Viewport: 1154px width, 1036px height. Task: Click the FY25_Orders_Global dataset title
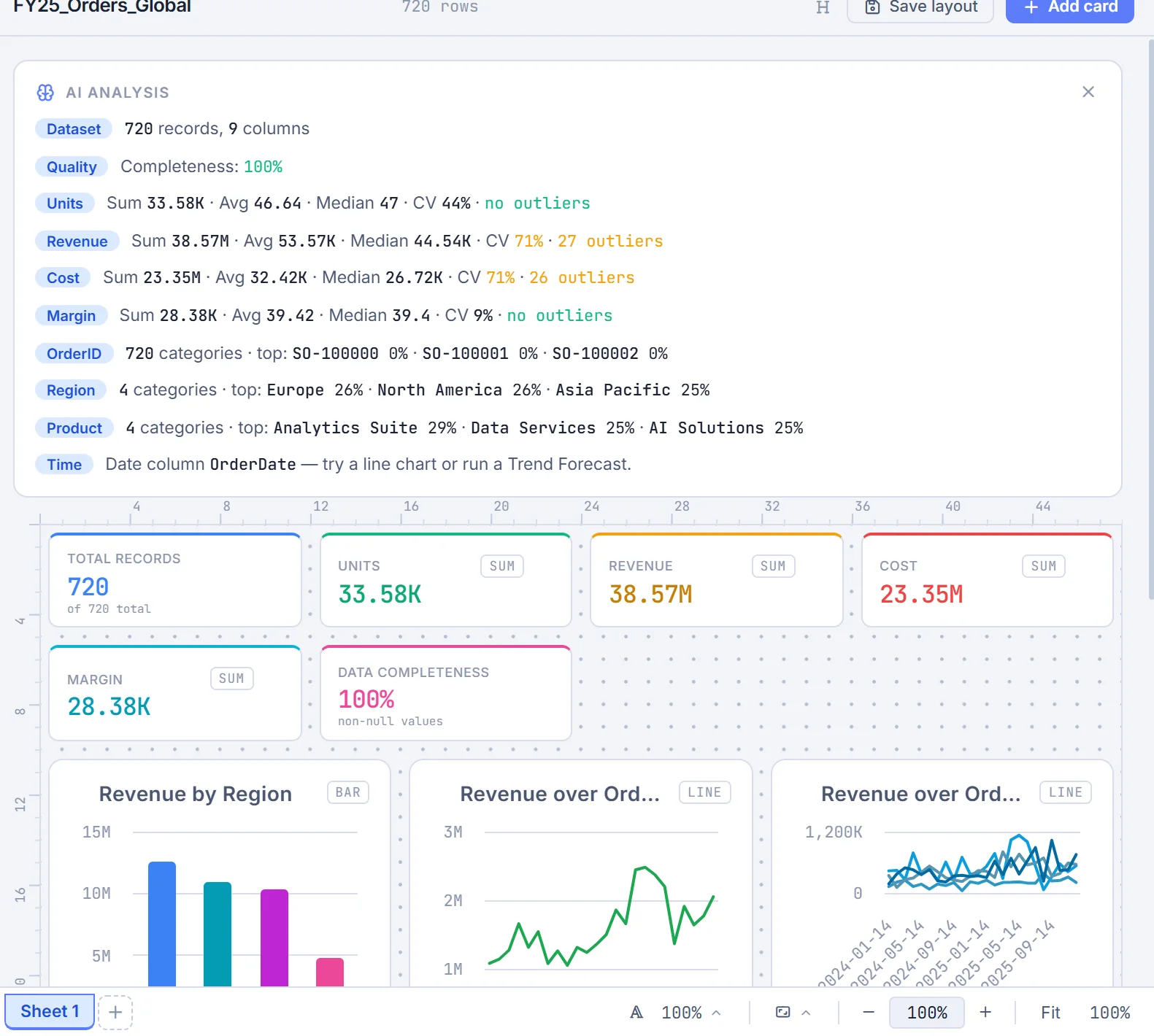click(x=102, y=7)
